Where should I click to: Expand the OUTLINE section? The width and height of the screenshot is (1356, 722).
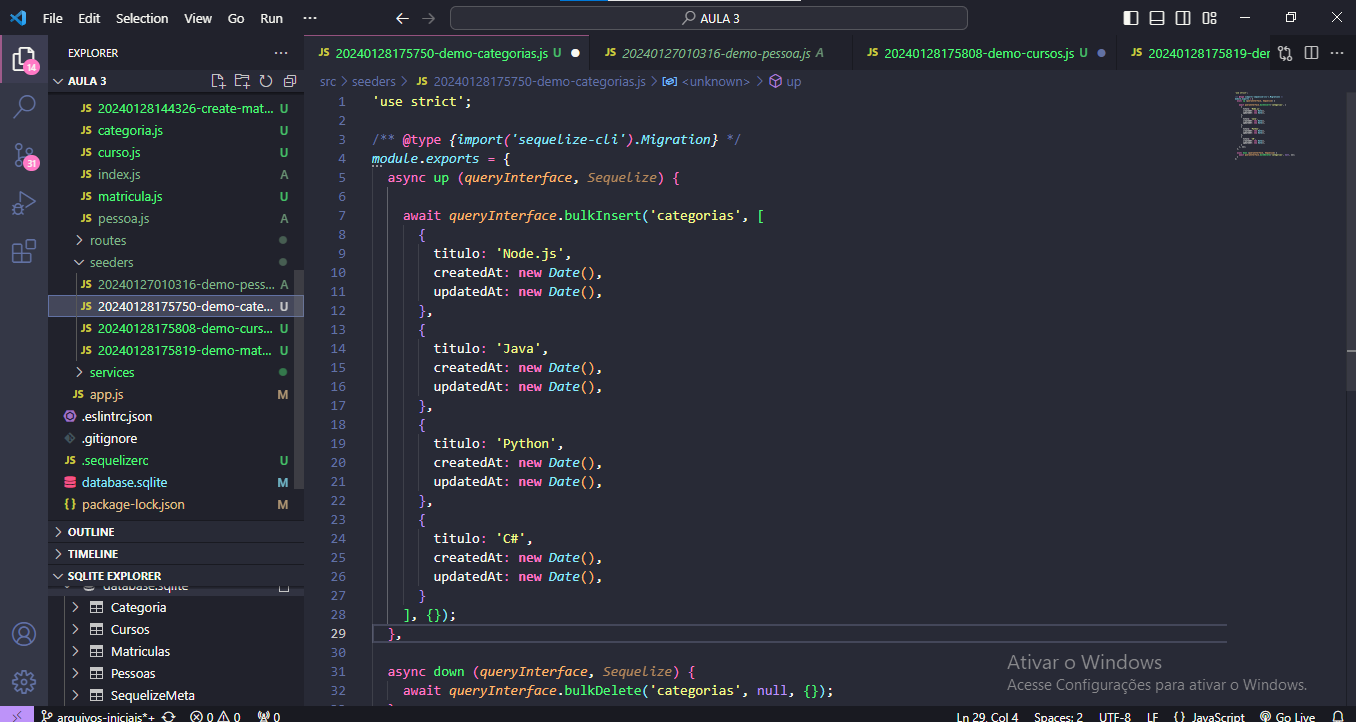pos(175,532)
